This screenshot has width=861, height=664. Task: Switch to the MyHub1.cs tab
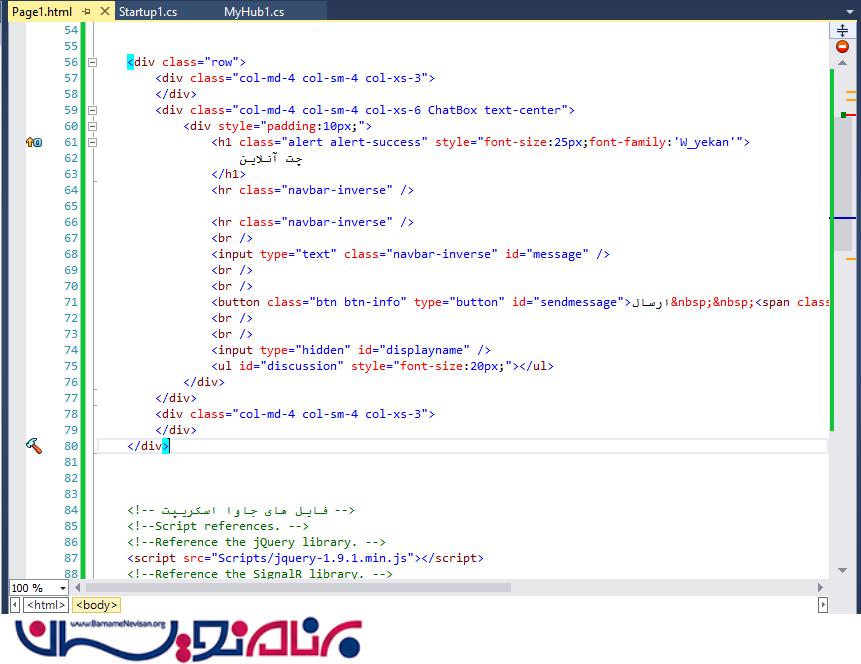coord(254,11)
